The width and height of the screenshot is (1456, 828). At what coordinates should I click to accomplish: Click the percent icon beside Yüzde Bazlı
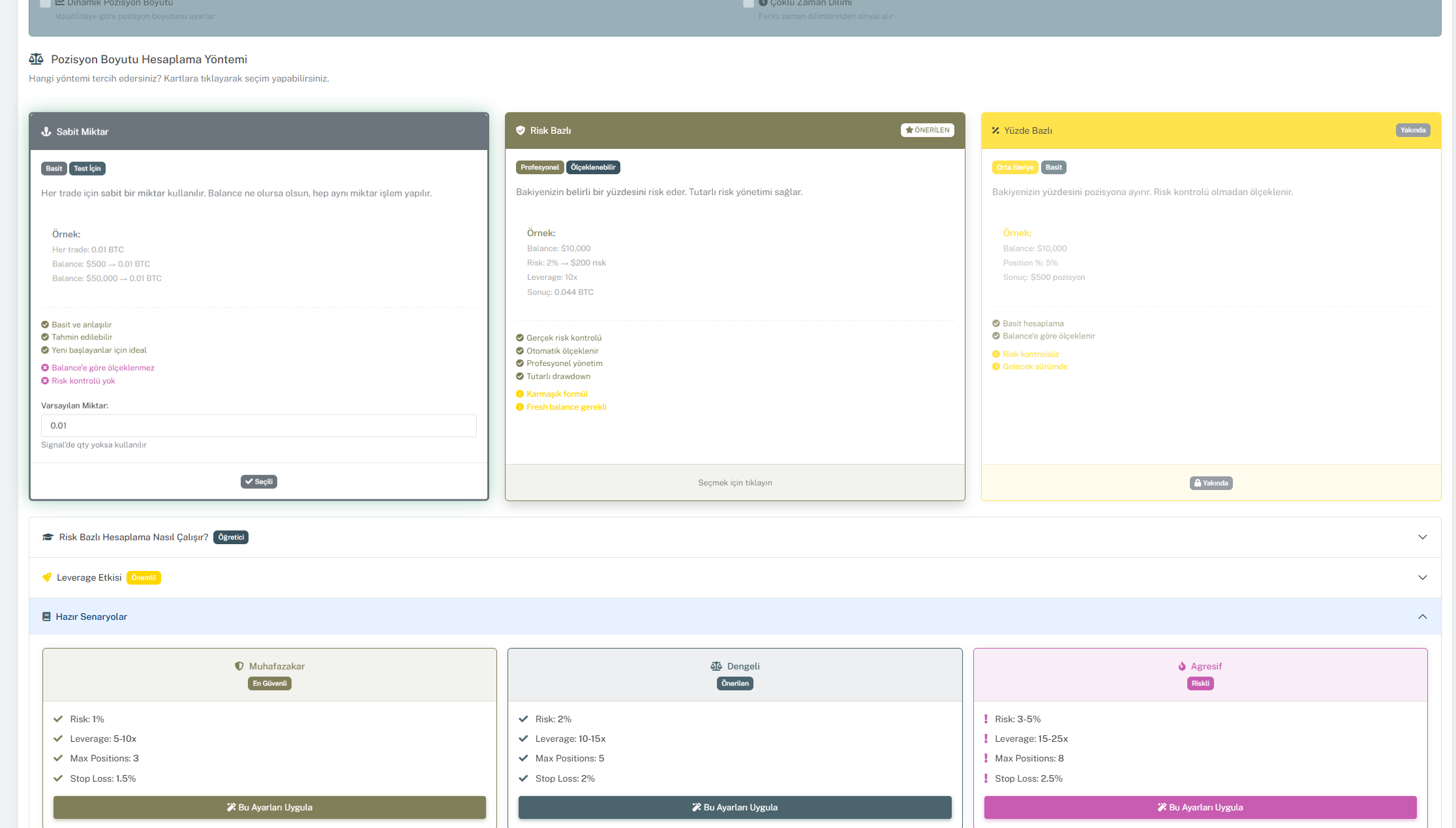[x=995, y=130]
